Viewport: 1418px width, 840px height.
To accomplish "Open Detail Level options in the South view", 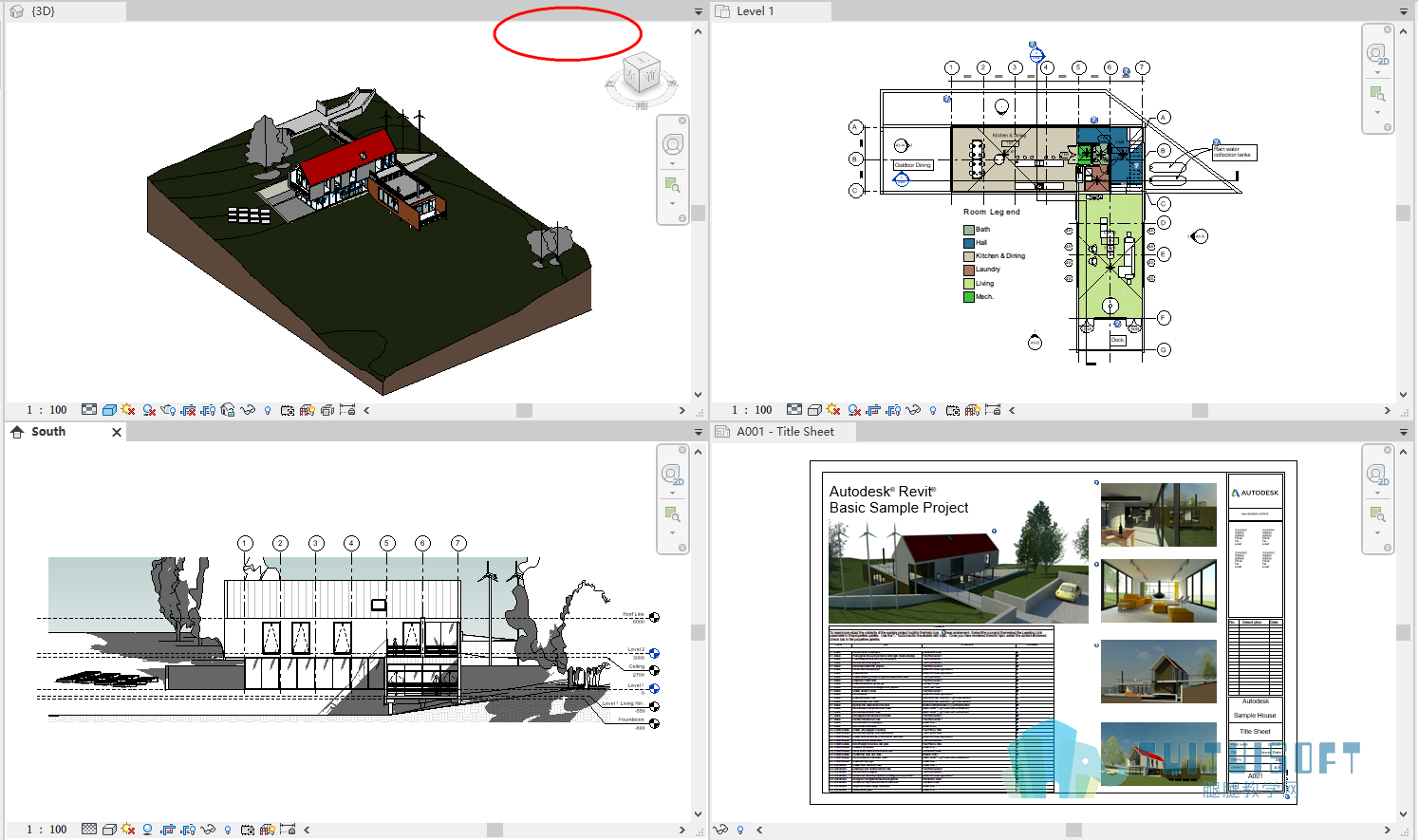I will pos(89,830).
